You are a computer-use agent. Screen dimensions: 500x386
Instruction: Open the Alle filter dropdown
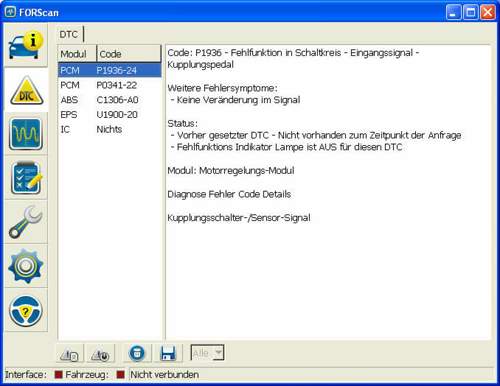(207, 353)
